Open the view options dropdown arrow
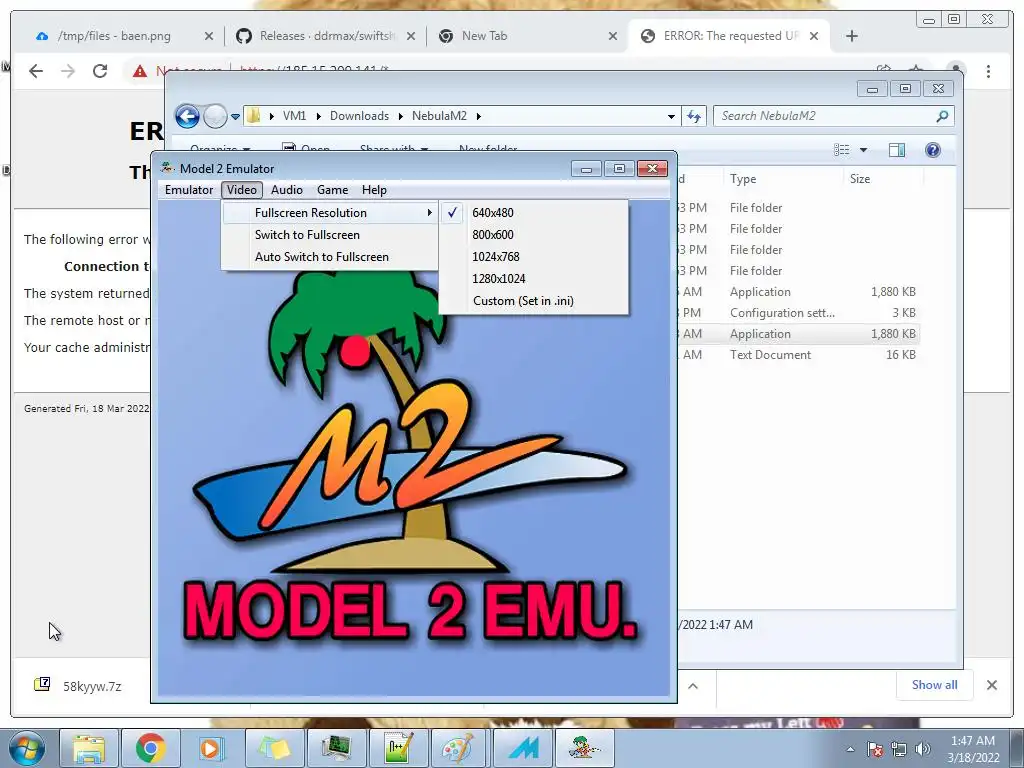The height and width of the screenshot is (768, 1024). point(863,150)
